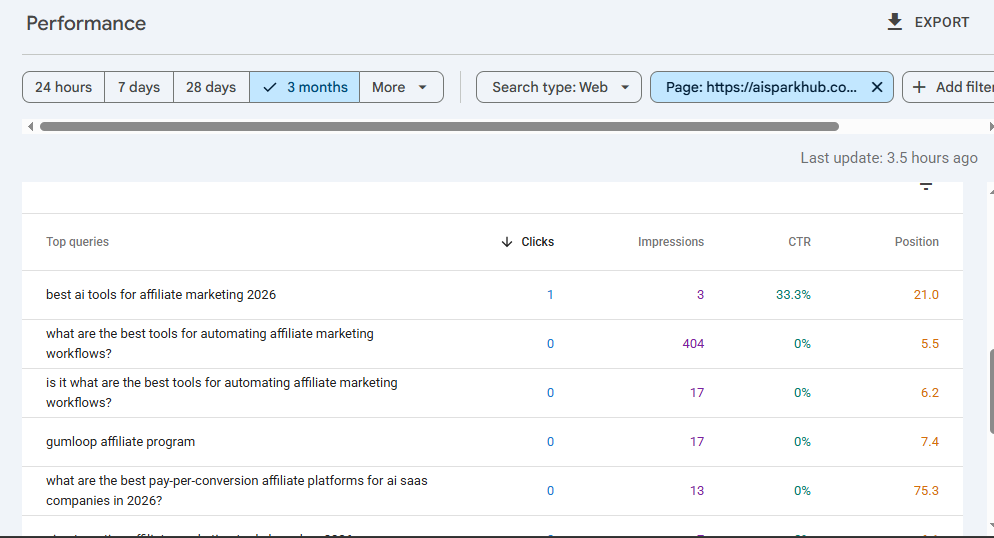Click impressions value 404
The image size is (994, 538).
coord(693,343)
